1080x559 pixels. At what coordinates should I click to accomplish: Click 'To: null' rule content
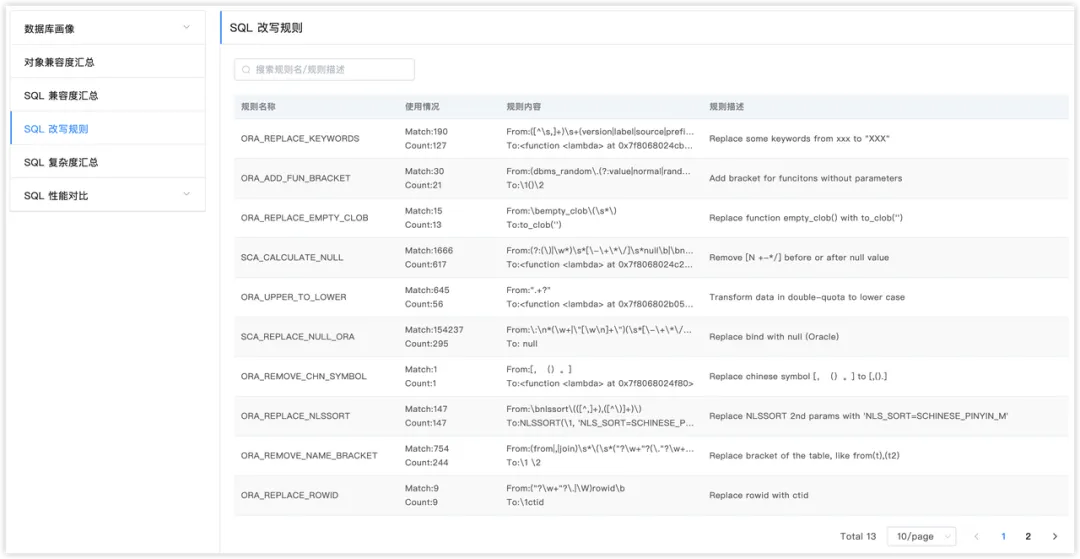coord(522,344)
